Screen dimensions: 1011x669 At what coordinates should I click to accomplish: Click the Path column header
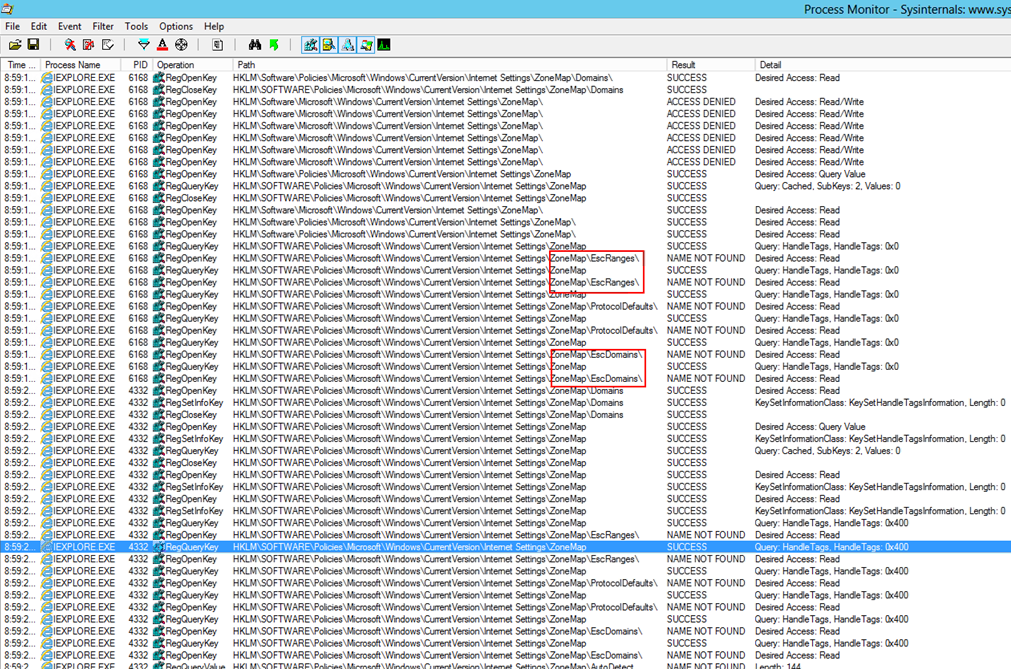tap(449, 64)
